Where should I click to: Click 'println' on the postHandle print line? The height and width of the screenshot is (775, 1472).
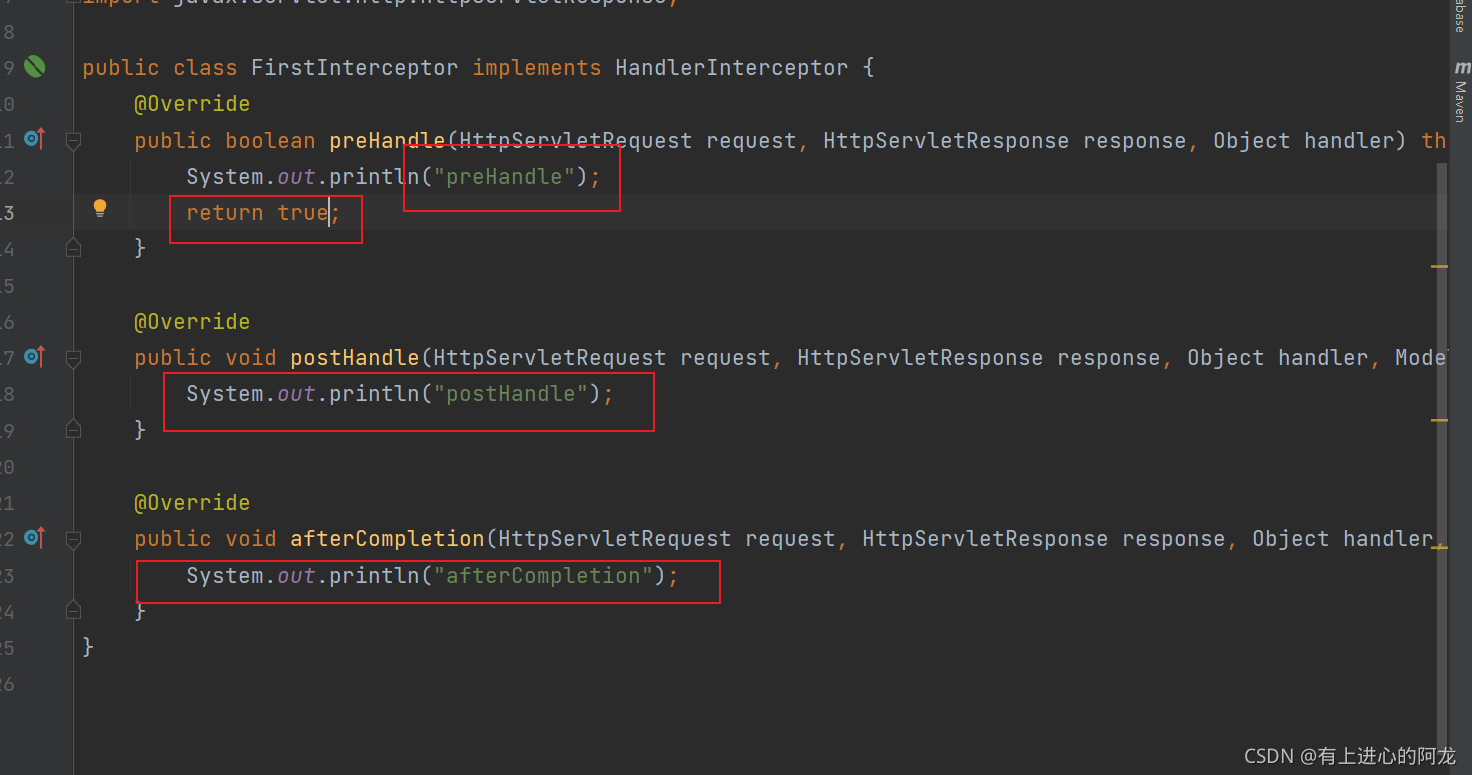click(374, 394)
